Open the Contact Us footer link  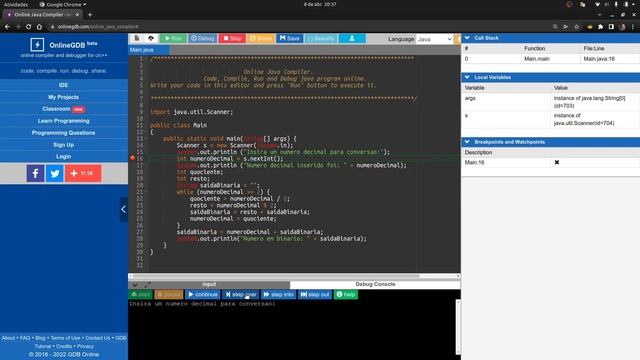pos(98,338)
